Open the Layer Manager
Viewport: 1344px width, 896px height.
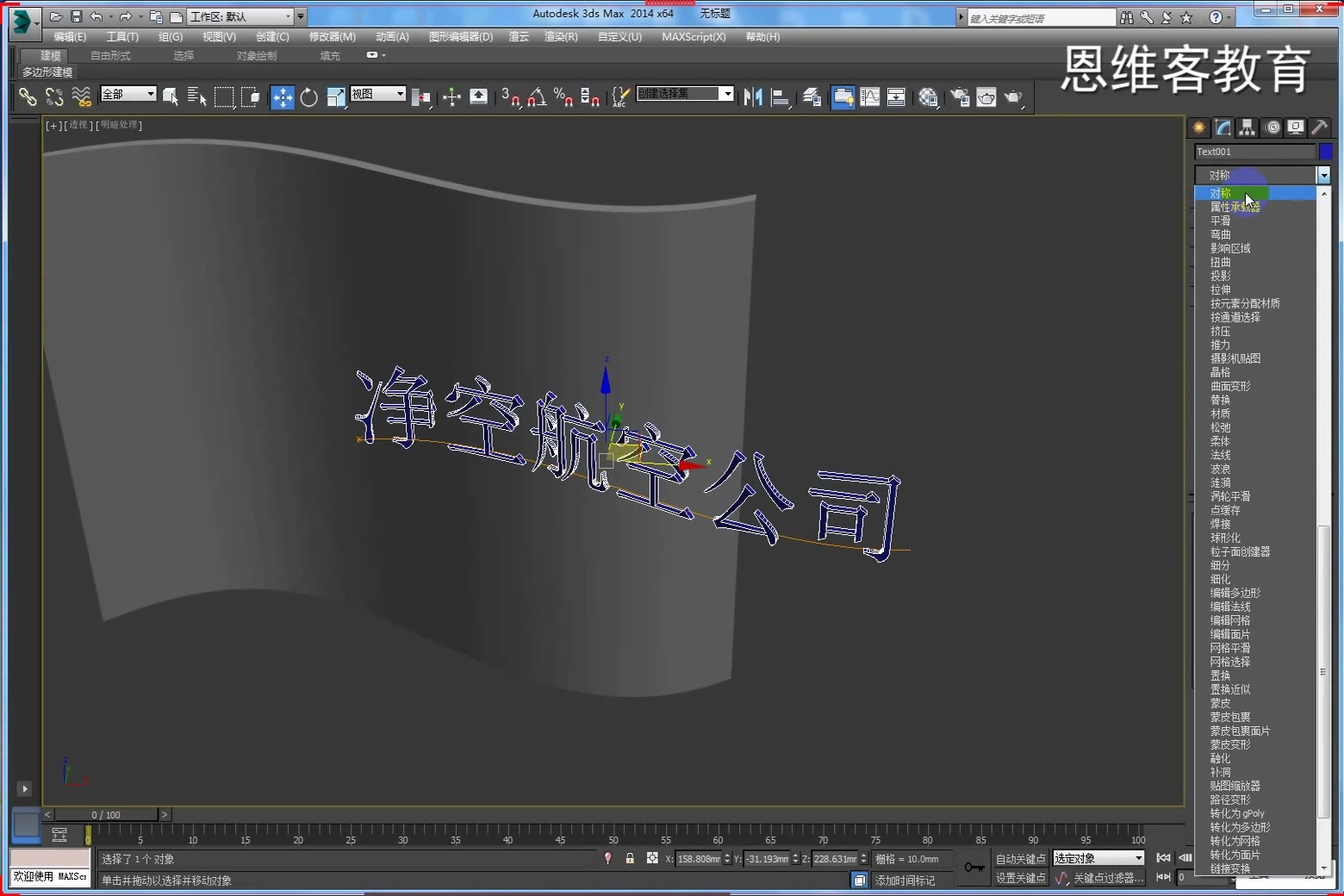point(810,96)
